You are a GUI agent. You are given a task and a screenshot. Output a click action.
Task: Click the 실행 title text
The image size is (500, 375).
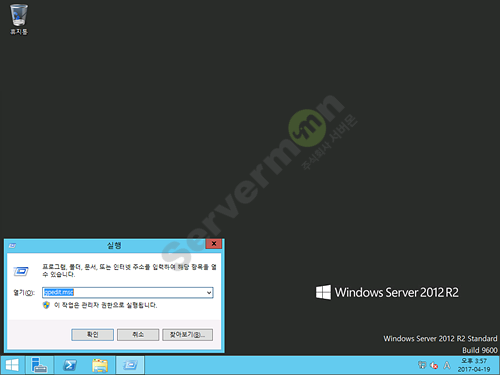114,246
